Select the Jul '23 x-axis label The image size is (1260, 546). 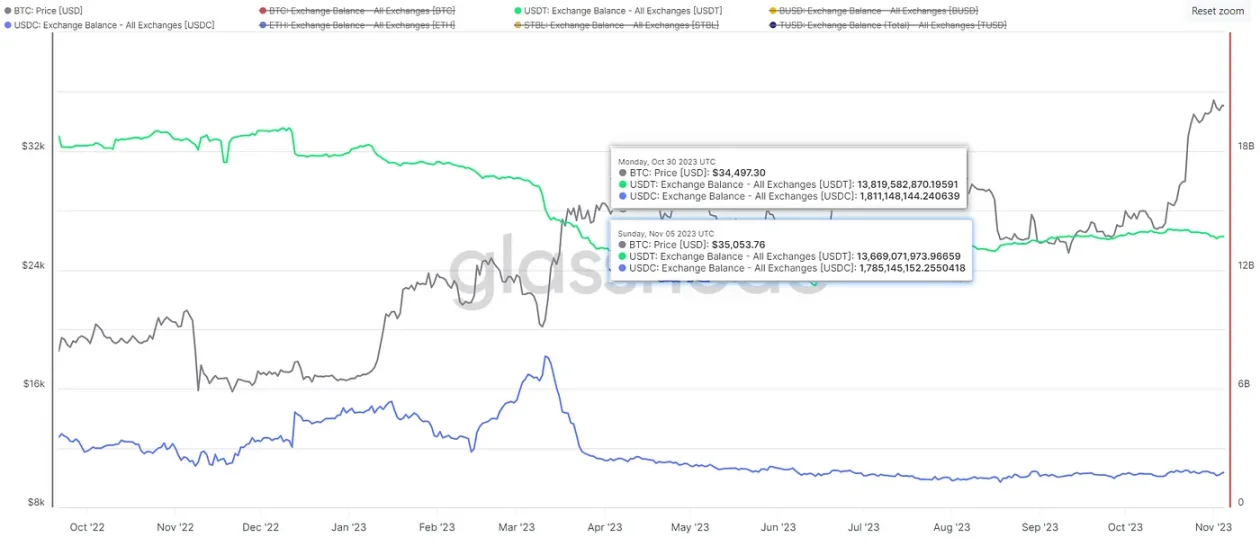coord(864,527)
